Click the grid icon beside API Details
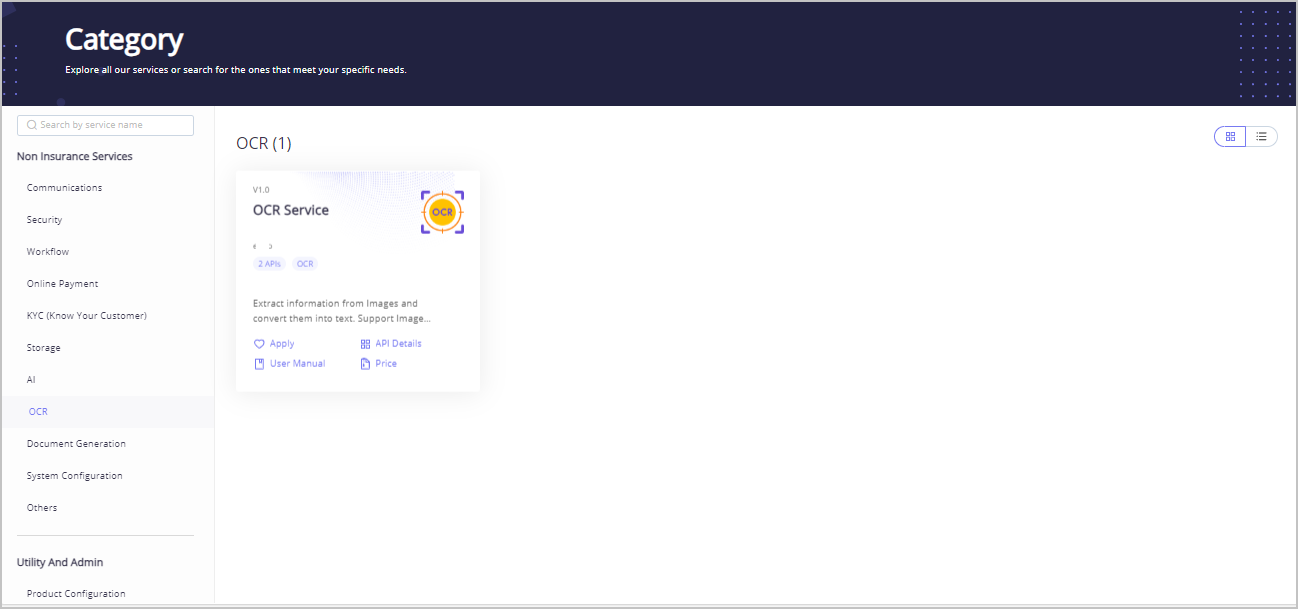 [x=365, y=343]
